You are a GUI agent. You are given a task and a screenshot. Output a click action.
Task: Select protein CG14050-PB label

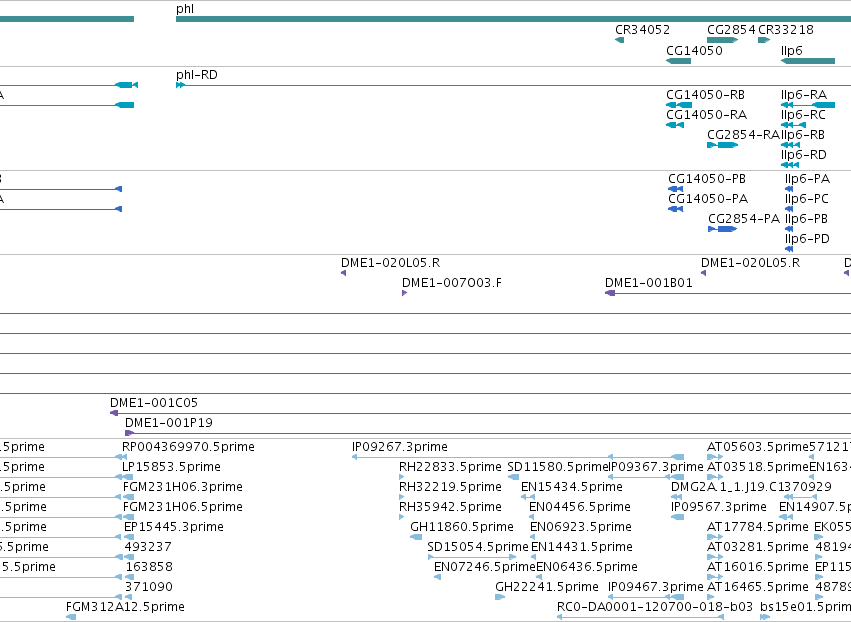[x=707, y=179]
